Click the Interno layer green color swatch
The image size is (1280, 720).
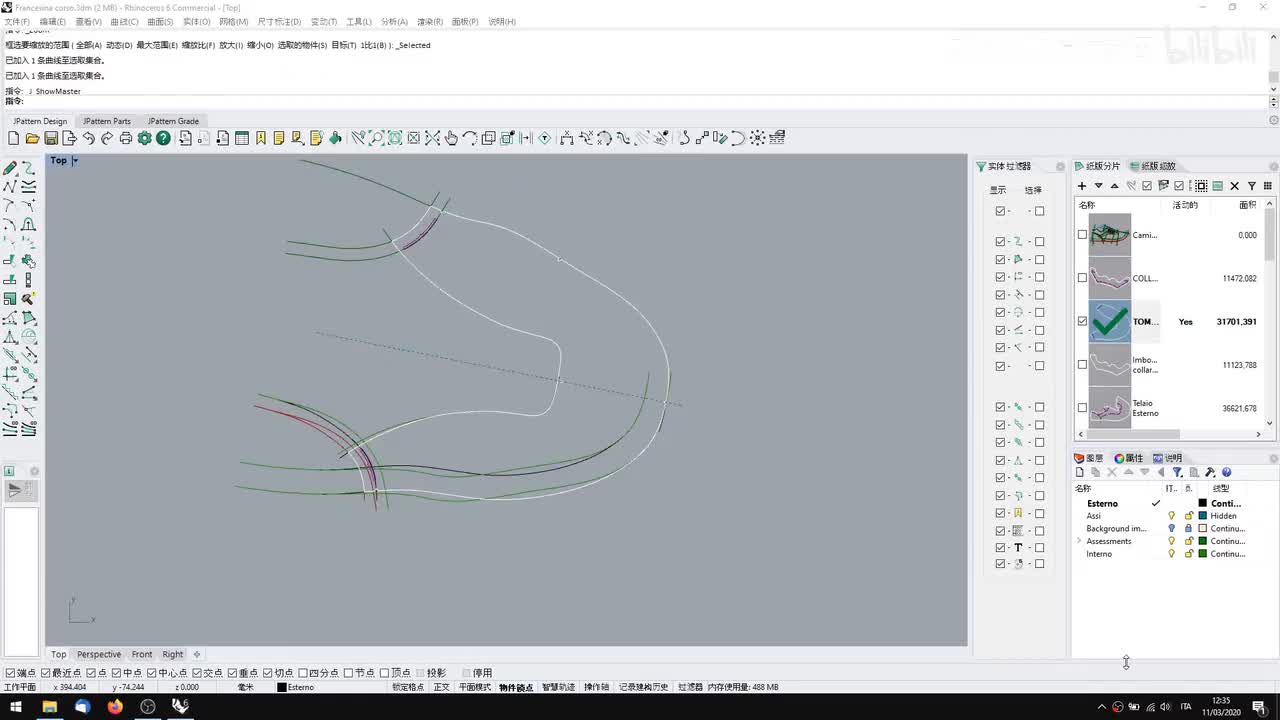[x=1203, y=554]
